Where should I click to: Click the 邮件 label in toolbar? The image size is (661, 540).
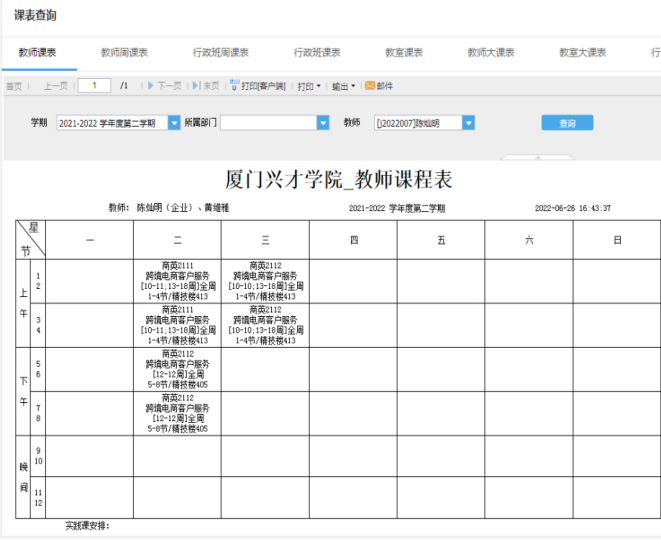pos(384,86)
